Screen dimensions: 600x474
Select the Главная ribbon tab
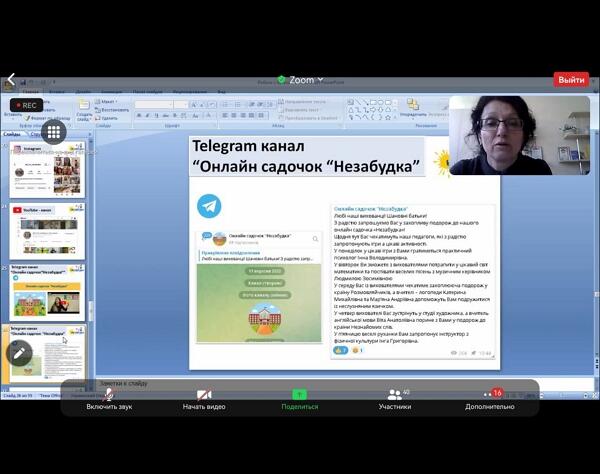pos(31,92)
